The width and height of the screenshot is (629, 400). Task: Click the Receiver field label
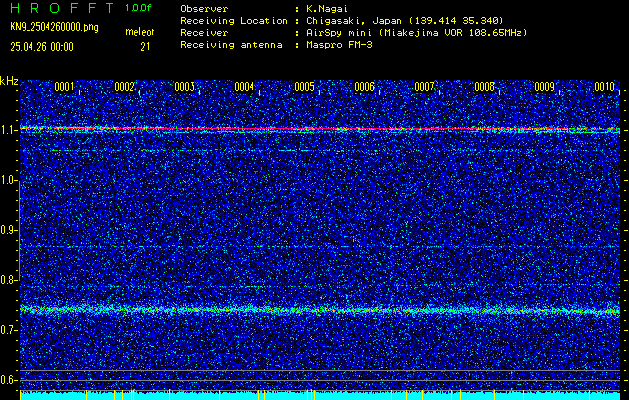tap(204, 33)
